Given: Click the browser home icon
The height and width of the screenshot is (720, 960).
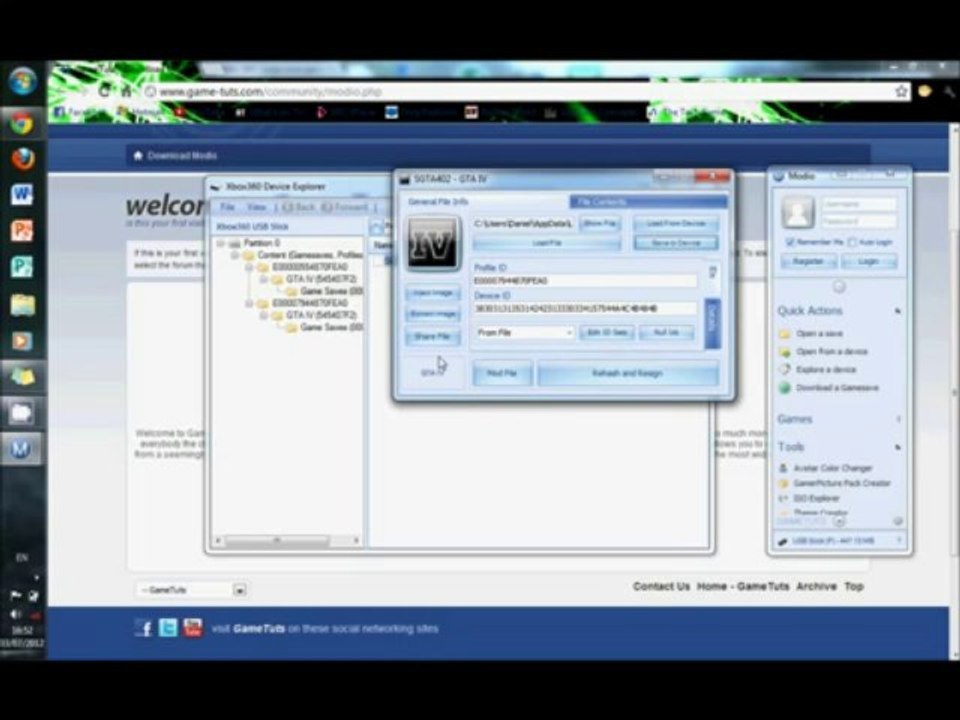Looking at the screenshot, I should tap(126, 91).
